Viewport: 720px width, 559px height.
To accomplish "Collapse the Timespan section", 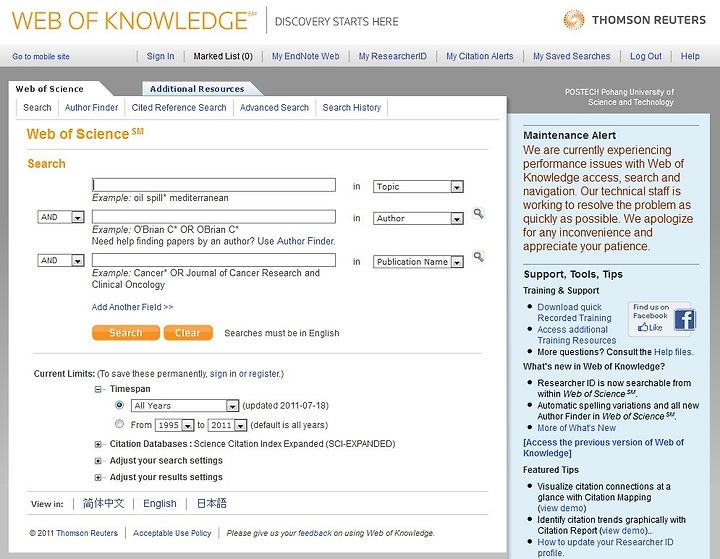I will (98, 390).
